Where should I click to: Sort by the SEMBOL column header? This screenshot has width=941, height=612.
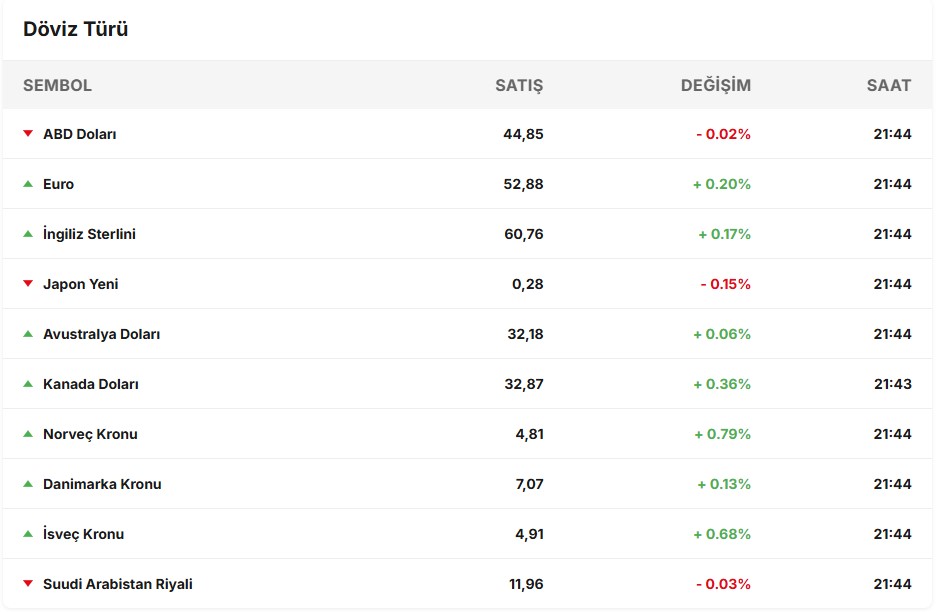point(57,85)
